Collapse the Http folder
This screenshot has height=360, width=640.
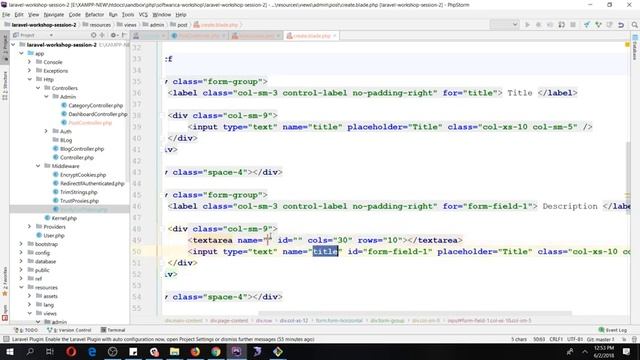coord(29,79)
